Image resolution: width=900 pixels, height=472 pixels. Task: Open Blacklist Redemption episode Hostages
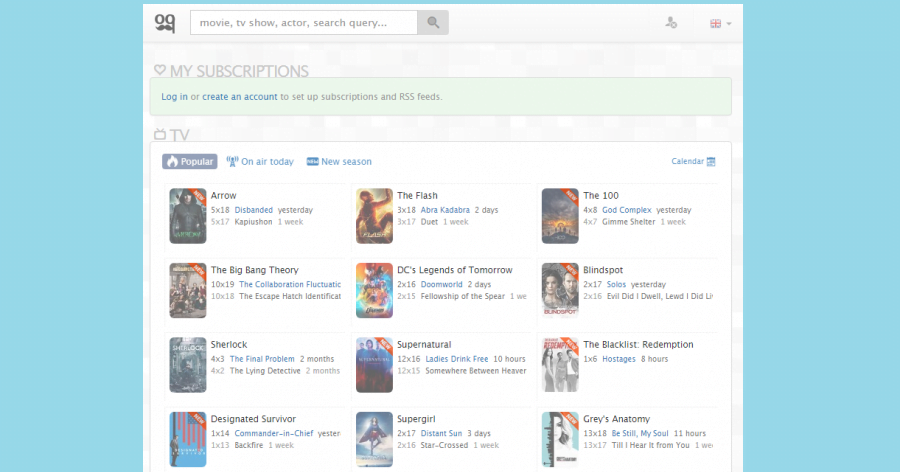point(619,359)
